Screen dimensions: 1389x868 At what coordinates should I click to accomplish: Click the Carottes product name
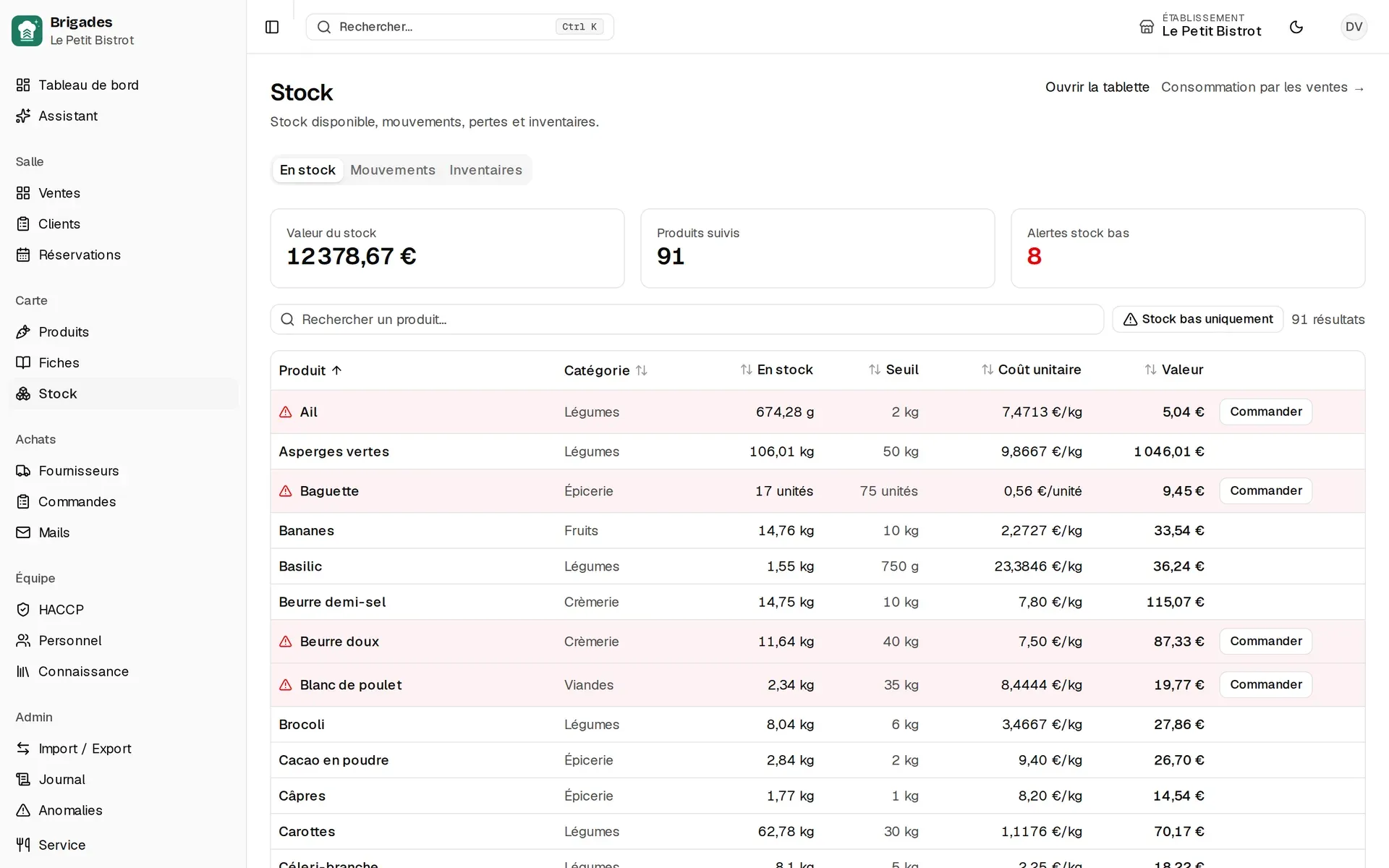coord(307,832)
